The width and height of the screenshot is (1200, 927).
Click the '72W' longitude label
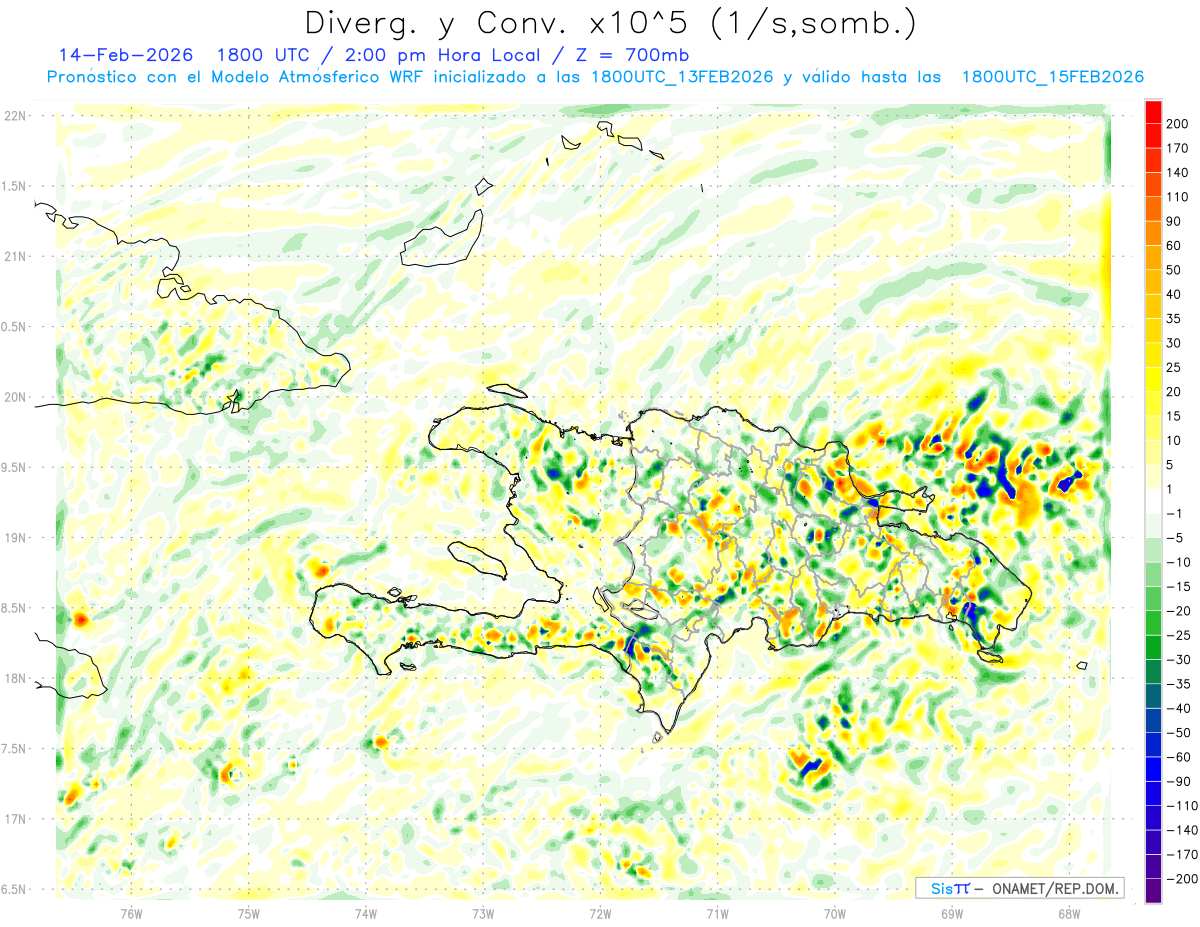[600, 912]
